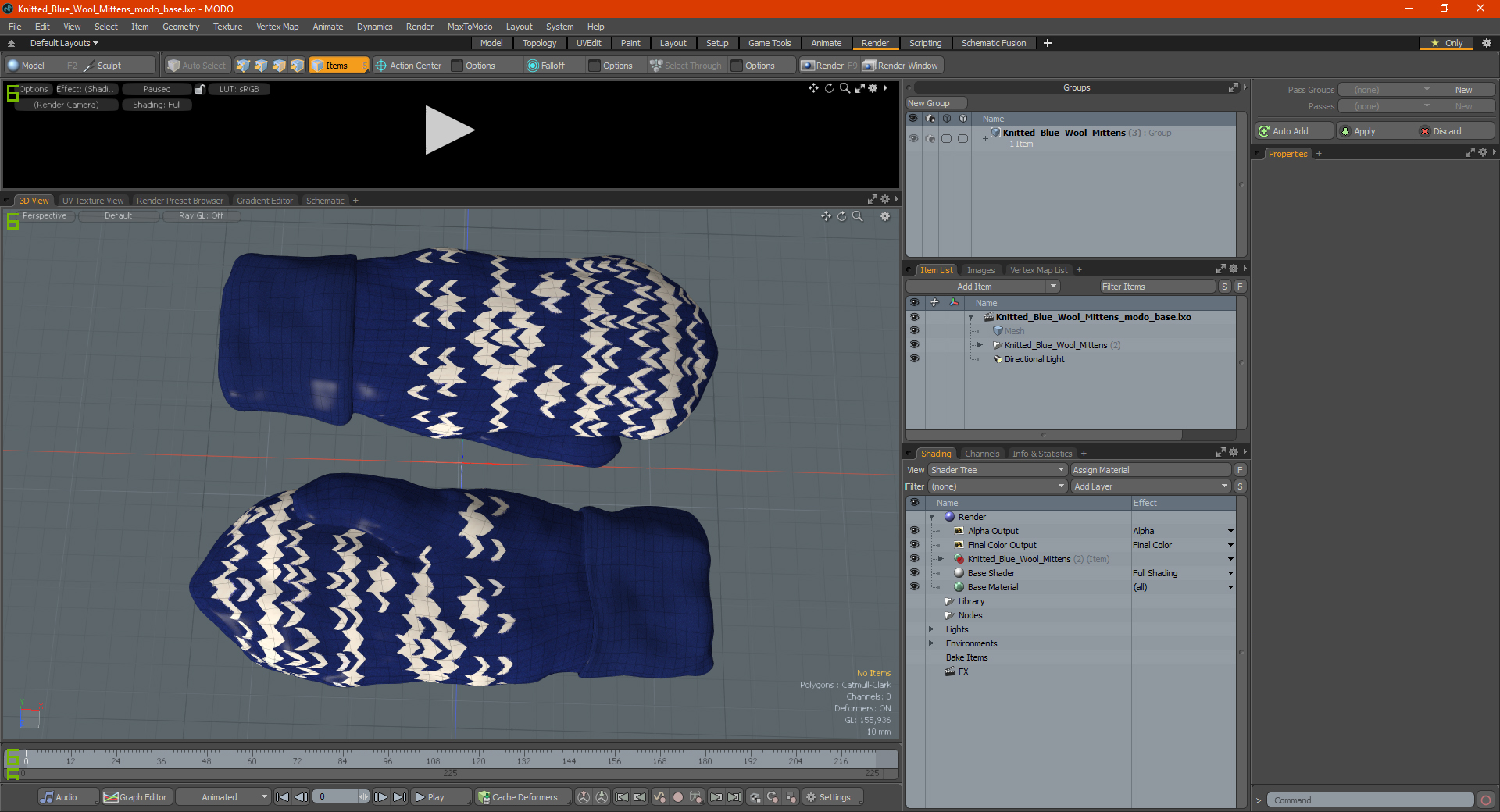The height and width of the screenshot is (812, 1500).
Task: Open Render Window
Action: 901,66
